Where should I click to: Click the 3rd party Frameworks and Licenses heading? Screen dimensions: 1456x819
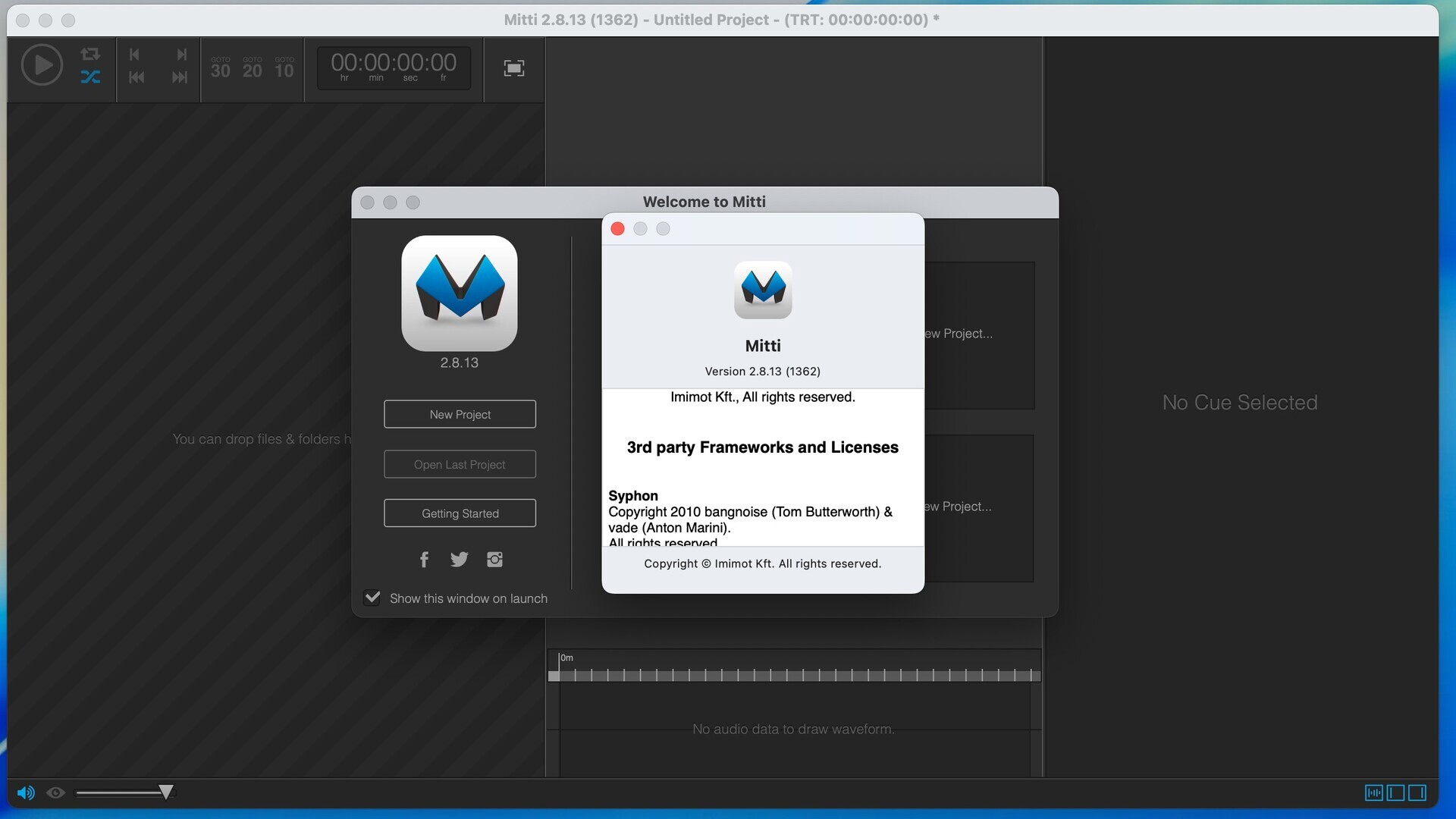[x=762, y=447]
